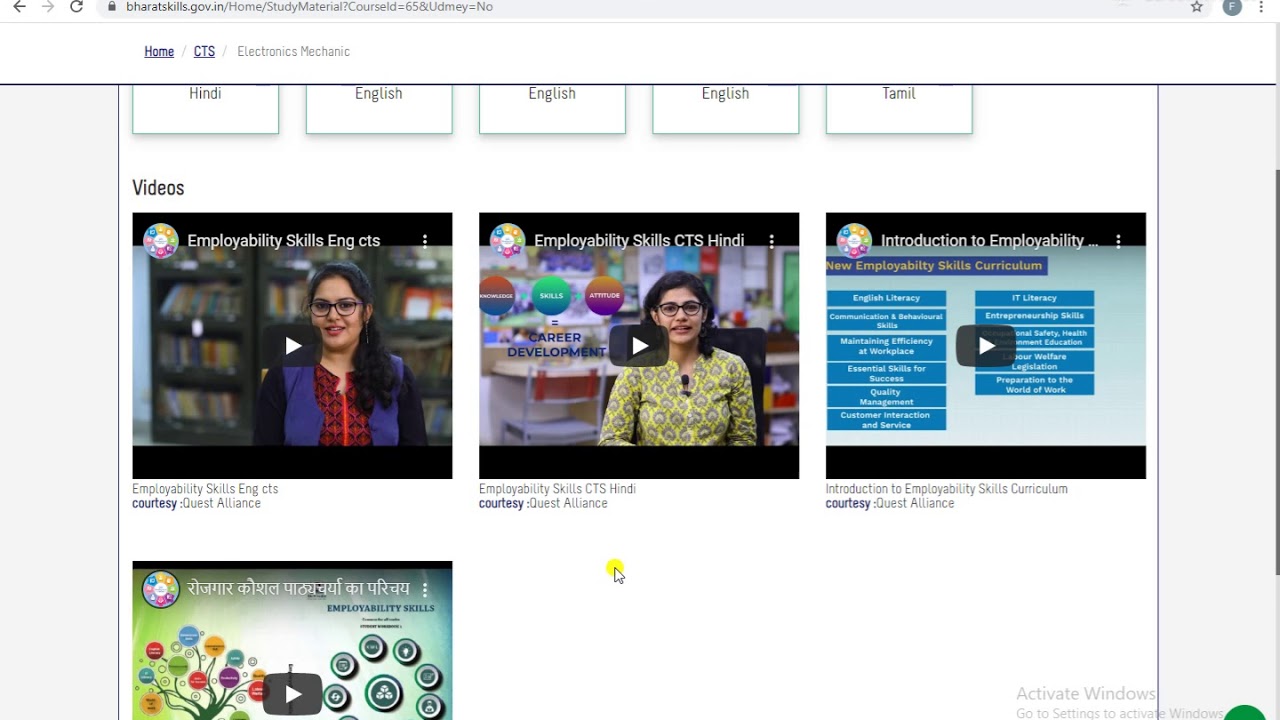Open title Introduction to Employability video
The width and height of the screenshot is (1280, 720).
(989, 241)
